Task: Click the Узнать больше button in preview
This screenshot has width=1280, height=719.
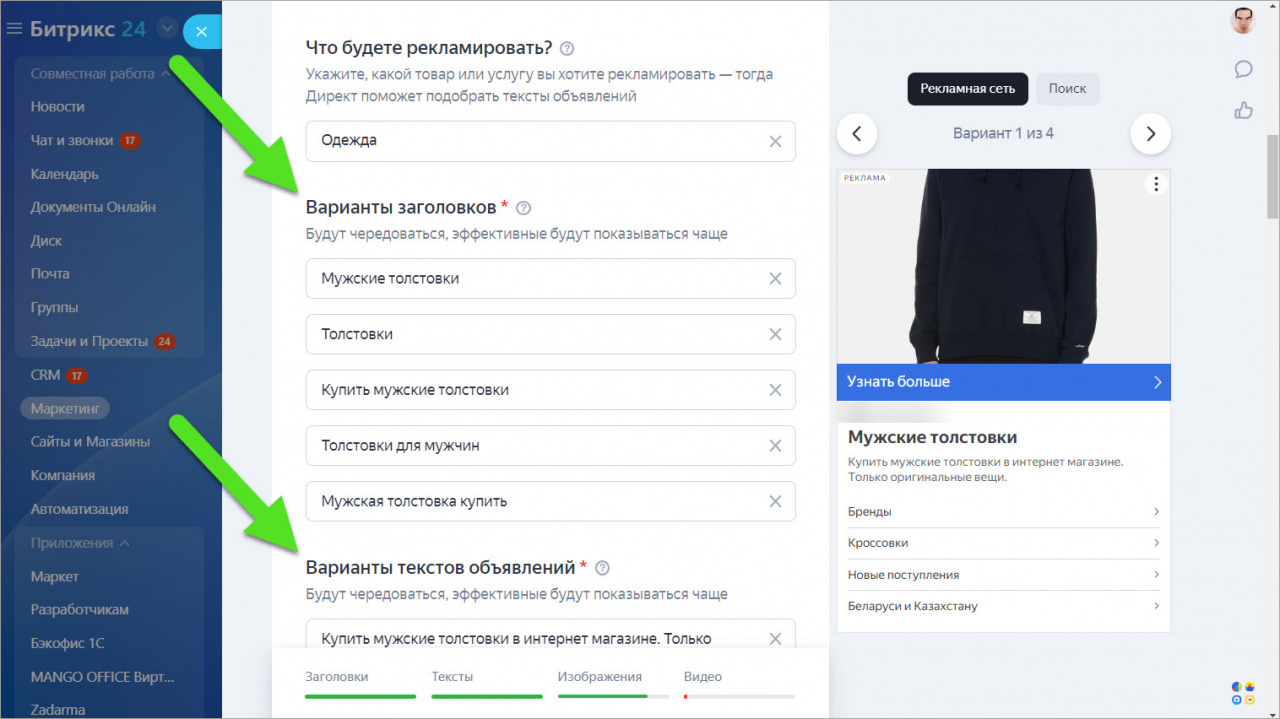Action: pyautogui.click(x=1004, y=382)
